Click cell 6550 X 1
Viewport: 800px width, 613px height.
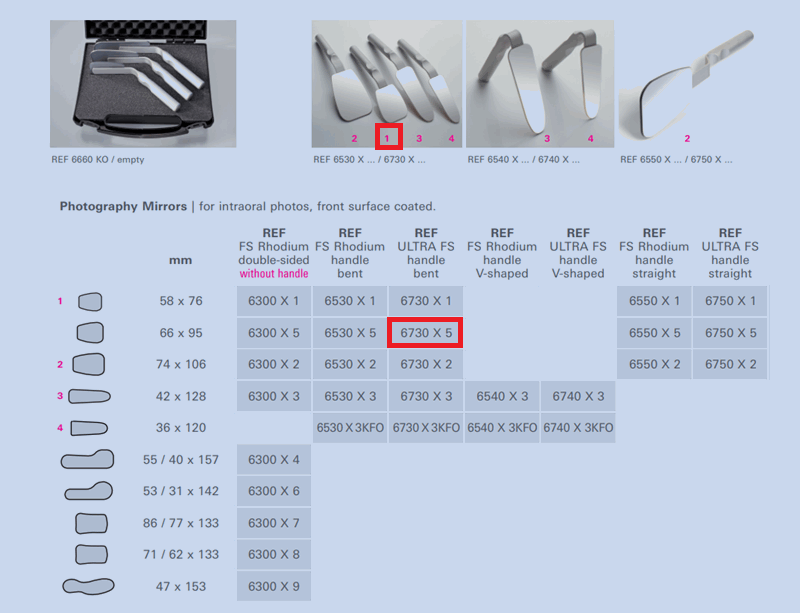[x=654, y=301]
